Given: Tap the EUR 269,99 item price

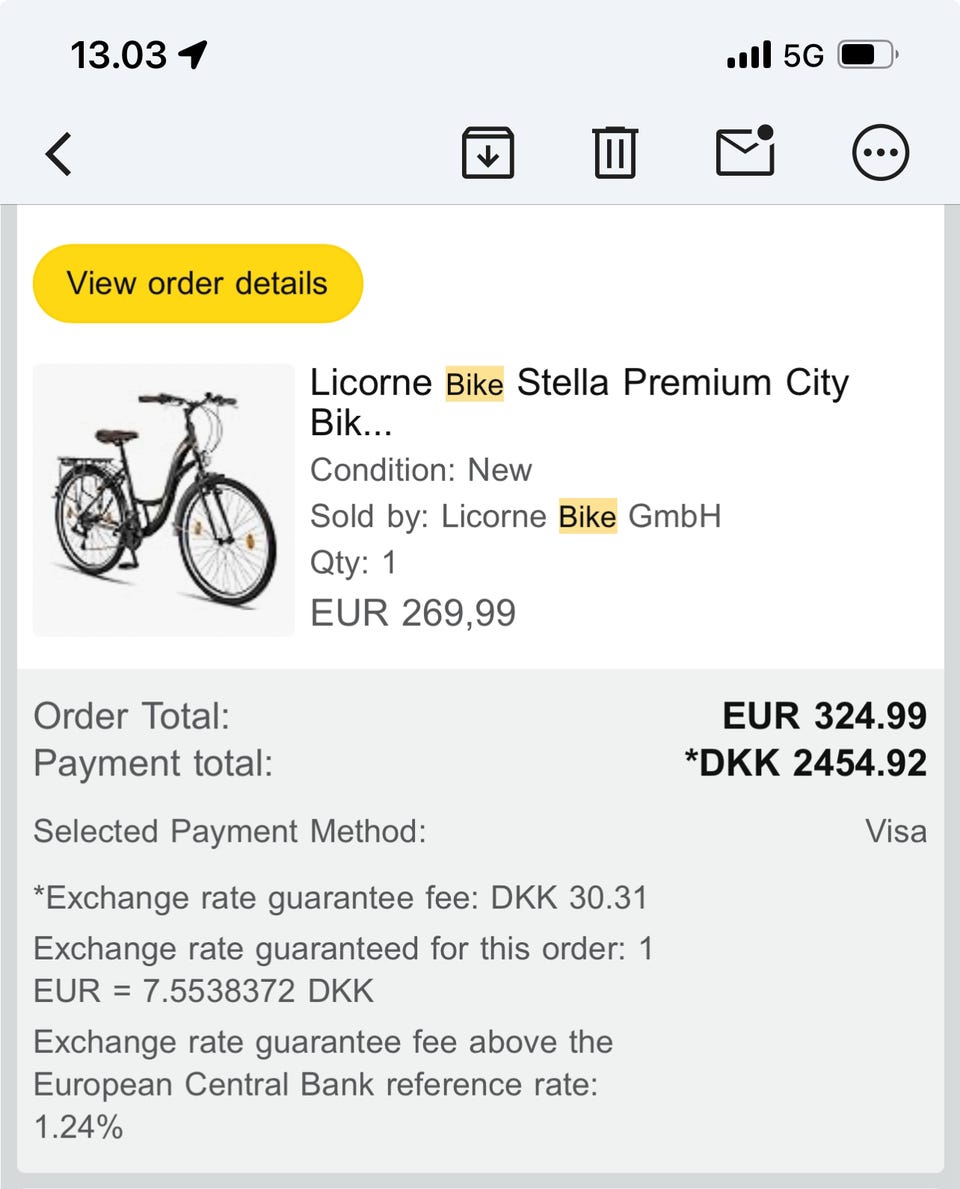Looking at the screenshot, I should point(413,612).
